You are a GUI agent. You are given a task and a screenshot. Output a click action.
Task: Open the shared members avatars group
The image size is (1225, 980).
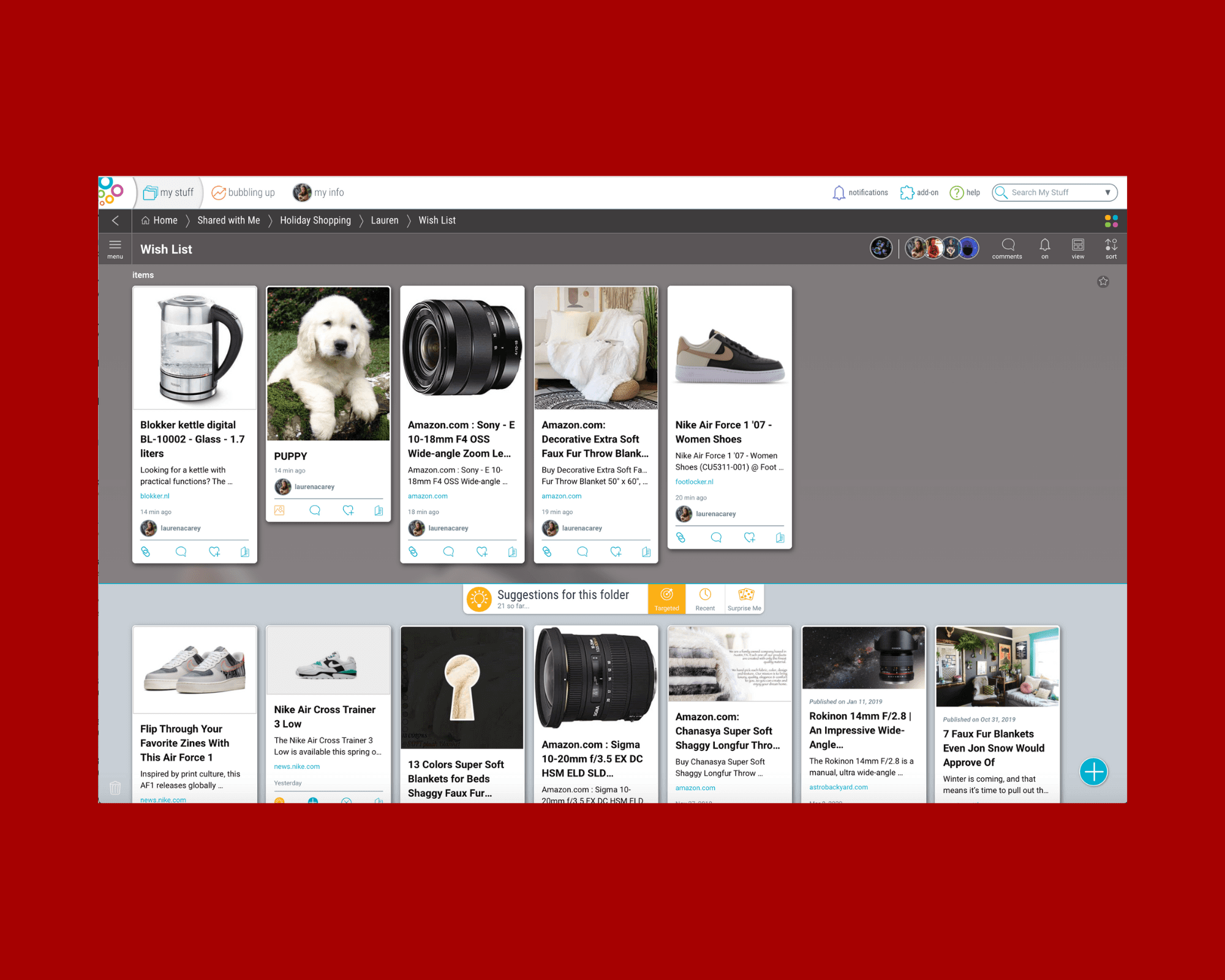coord(942,248)
